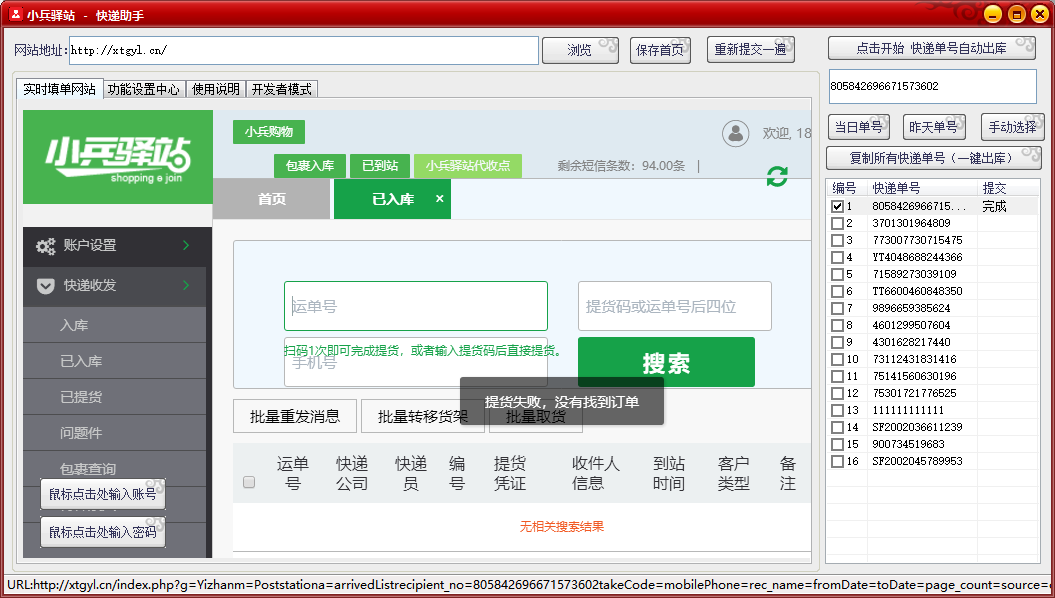1055x598 pixels.
Task: Click the 编号 column header in the right list
Action: click(847, 188)
